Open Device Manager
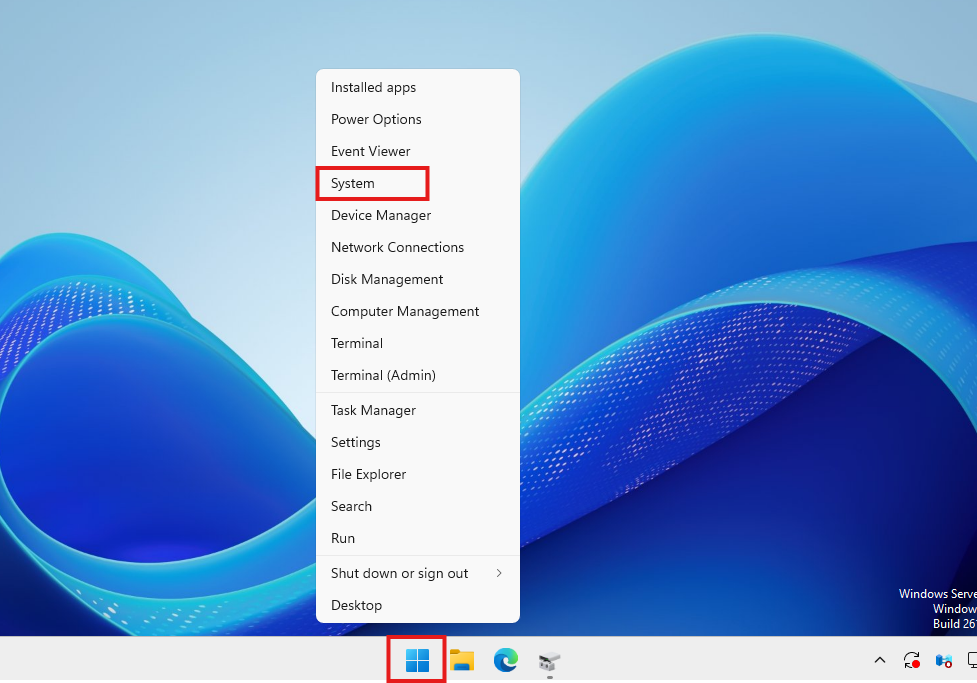The height and width of the screenshot is (683, 977). point(380,215)
